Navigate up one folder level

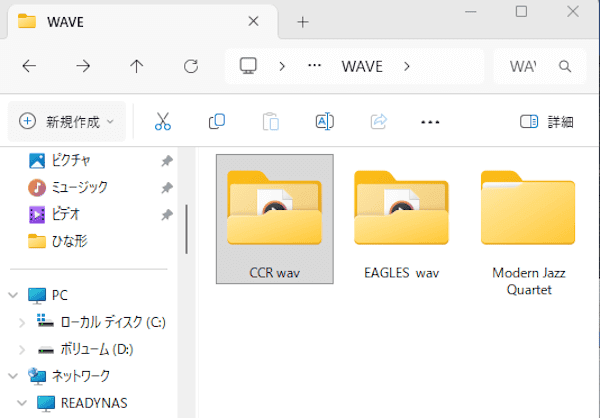click(x=137, y=67)
